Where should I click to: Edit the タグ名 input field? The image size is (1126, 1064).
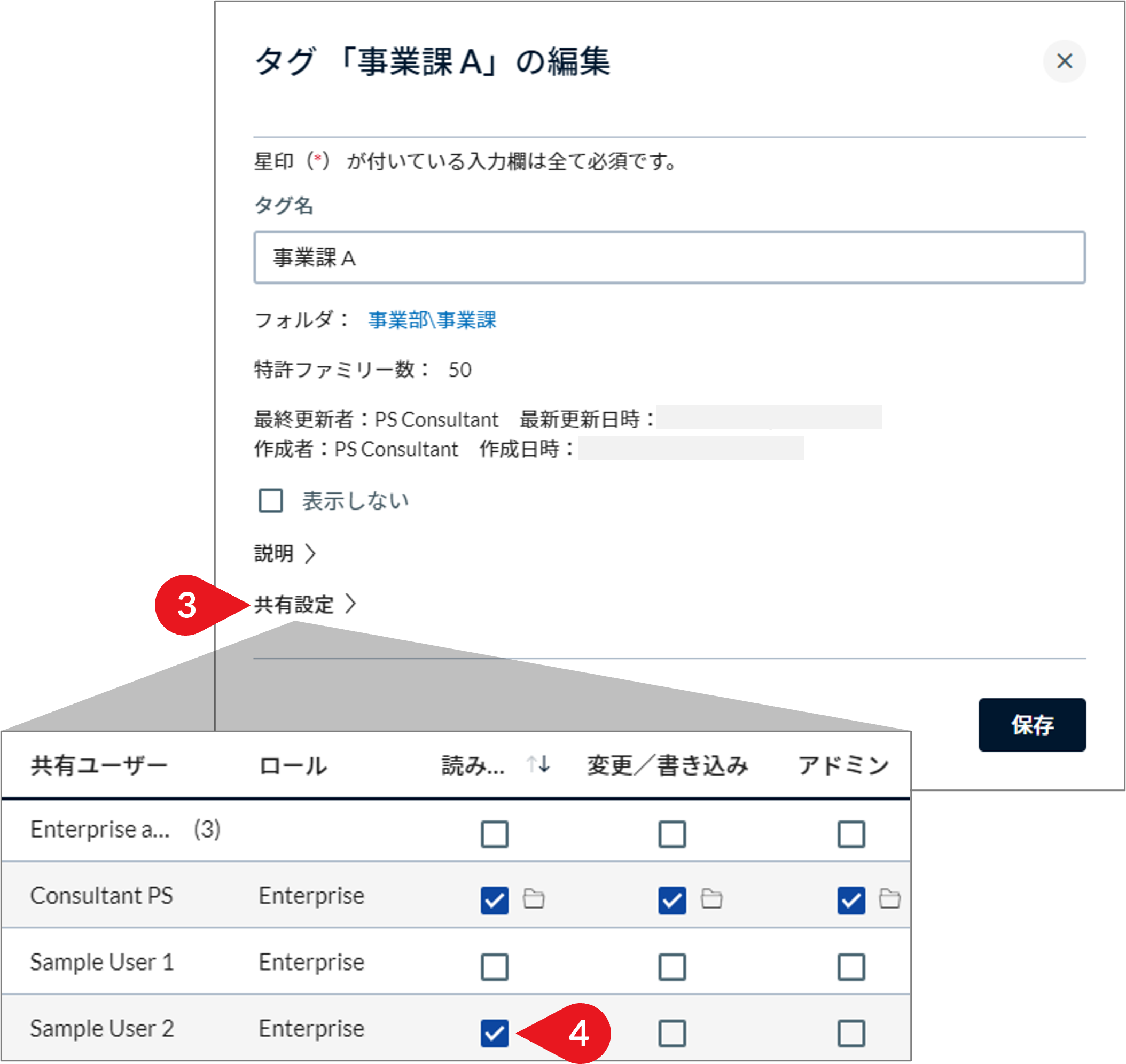[669, 257]
